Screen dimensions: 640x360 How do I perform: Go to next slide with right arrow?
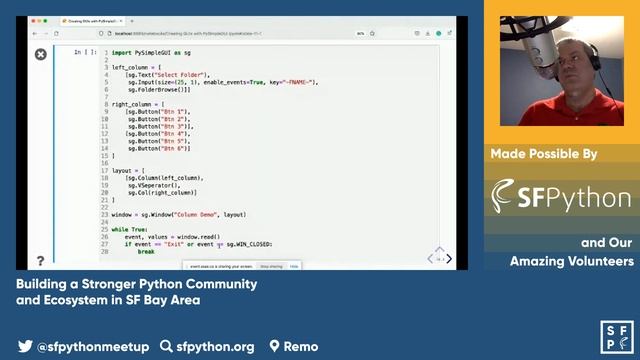(449, 259)
